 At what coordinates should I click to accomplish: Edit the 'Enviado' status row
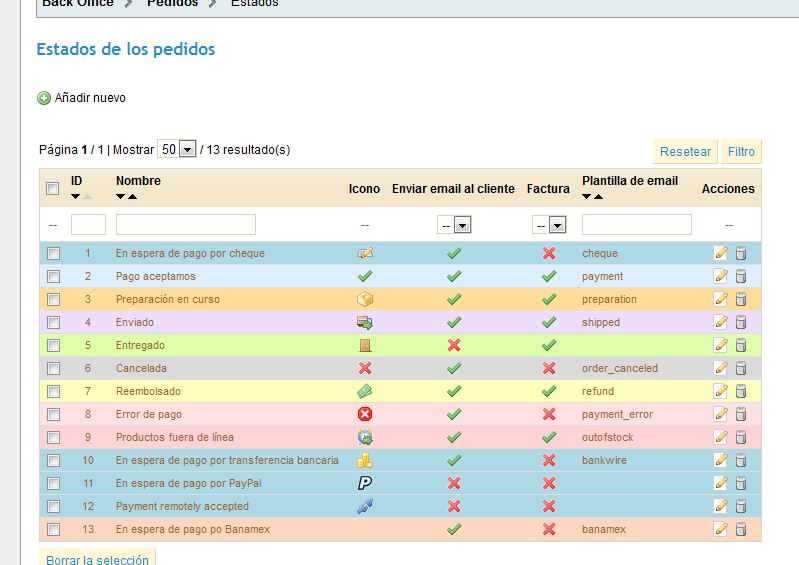click(721, 322)
